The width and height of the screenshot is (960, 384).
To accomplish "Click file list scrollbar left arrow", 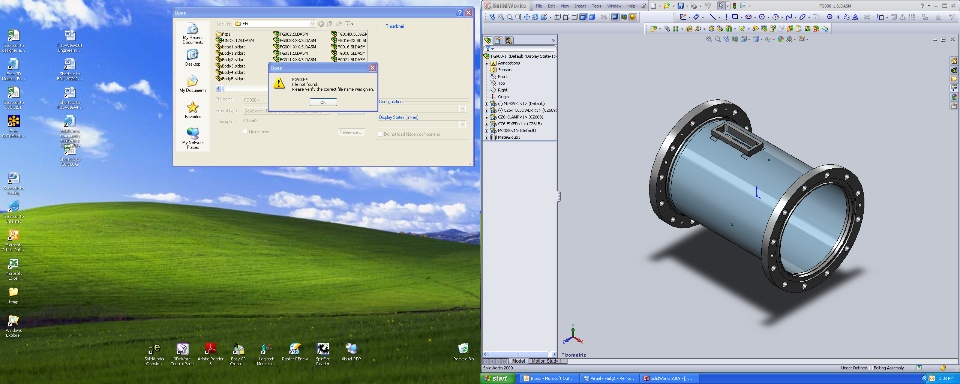I will (x=219, y=88).
